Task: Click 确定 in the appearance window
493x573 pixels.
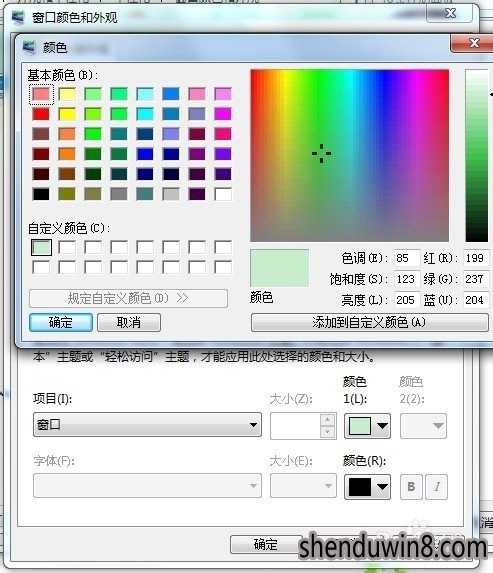Action: point(266,544)
